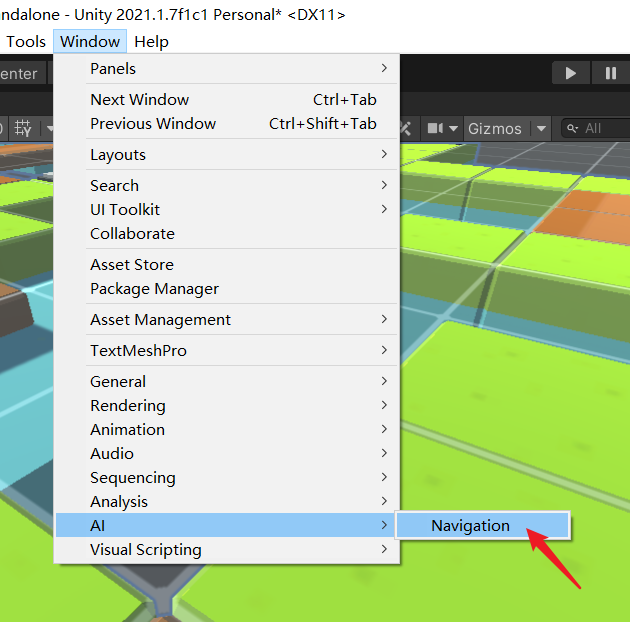Expand the Visual Scripting submenu
Screen dimensions: 630x622
tap(227, 550)
